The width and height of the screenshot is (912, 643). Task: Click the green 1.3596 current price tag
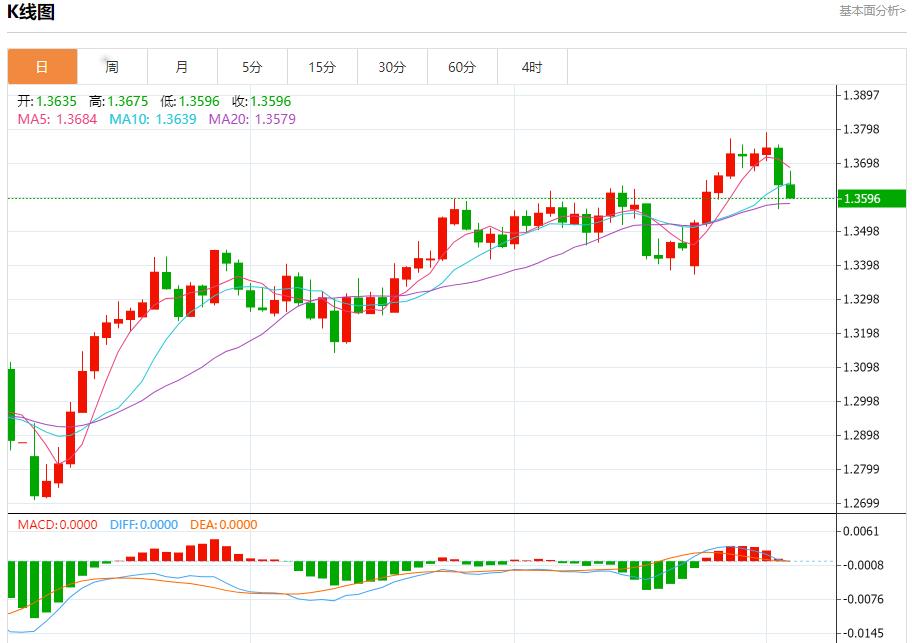861,198
